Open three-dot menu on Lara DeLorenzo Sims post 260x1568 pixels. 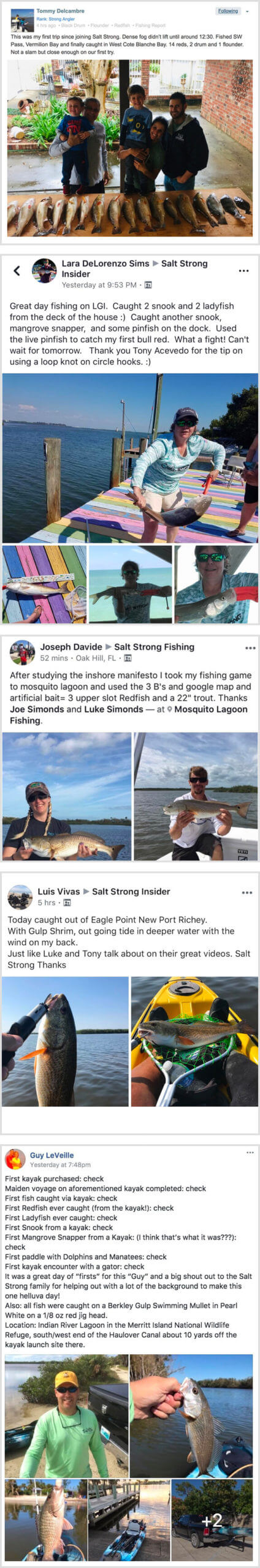tap(243, 271)
